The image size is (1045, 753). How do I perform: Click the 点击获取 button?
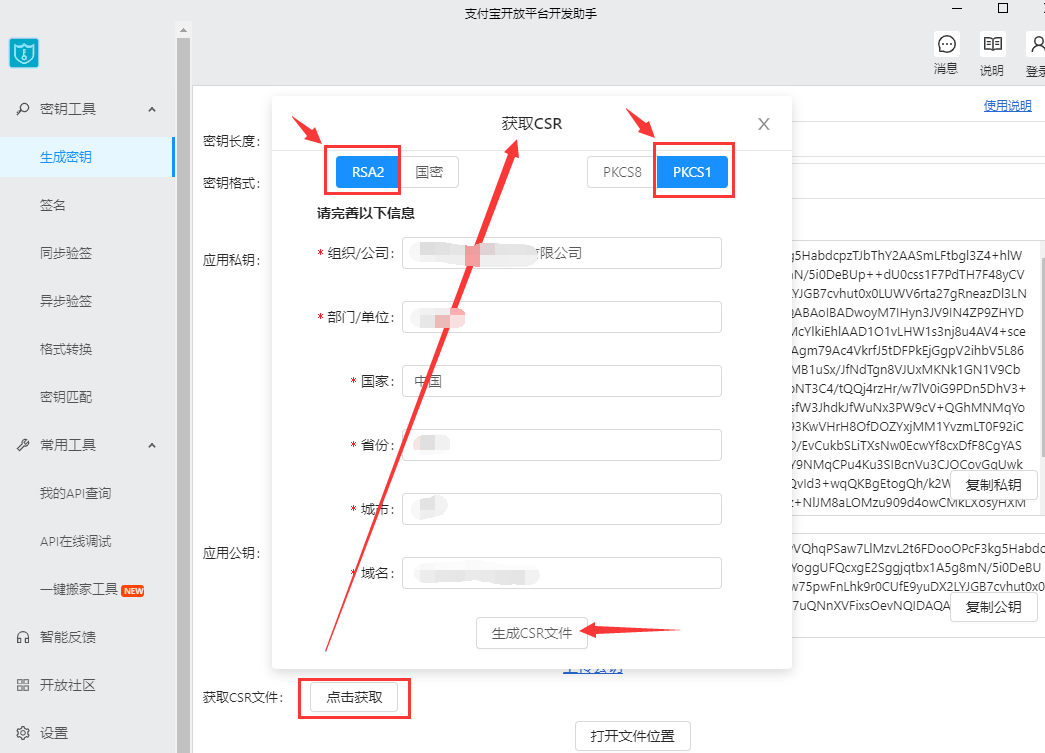[354, 697]
